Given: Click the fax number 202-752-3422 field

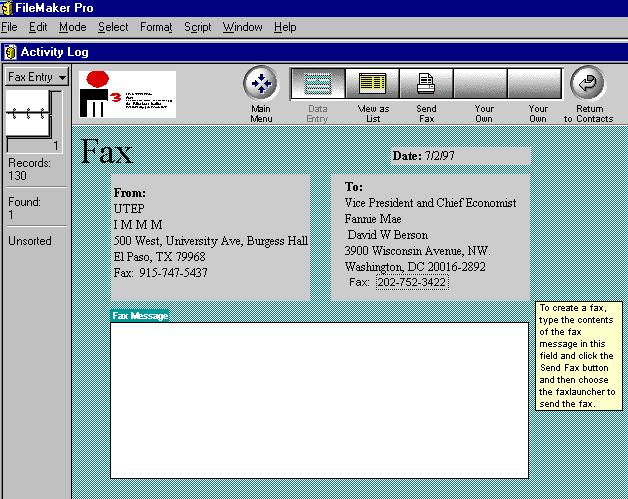Looking at the screenshot, I should (412, 283).
